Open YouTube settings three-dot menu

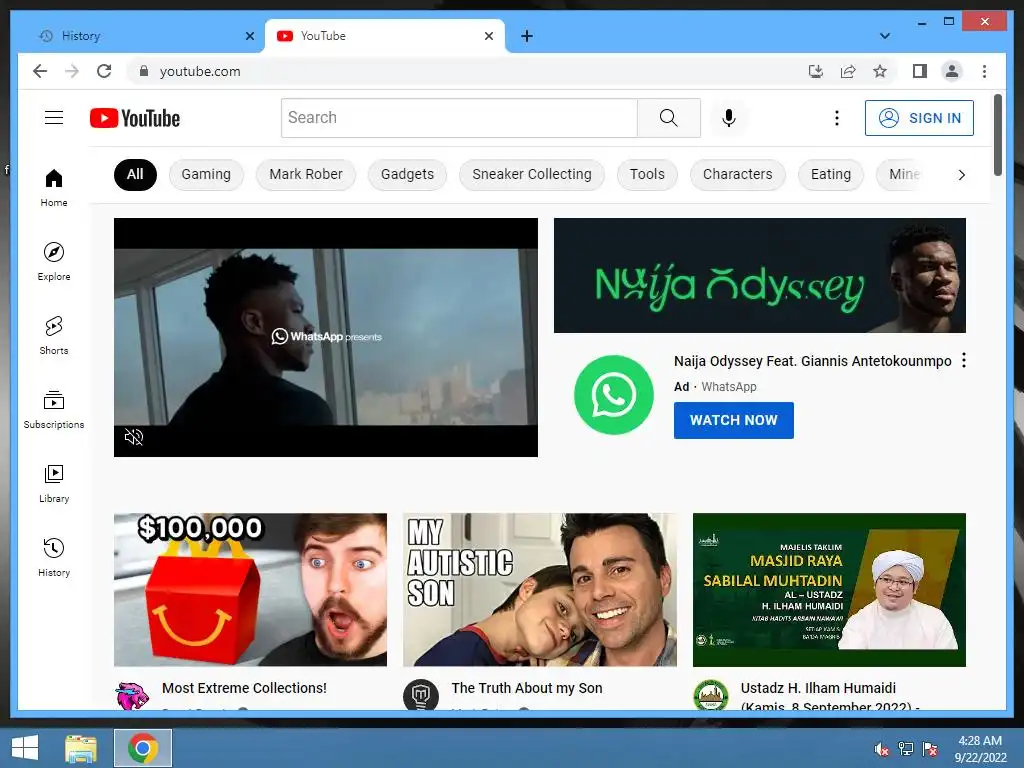coord(837,118)
